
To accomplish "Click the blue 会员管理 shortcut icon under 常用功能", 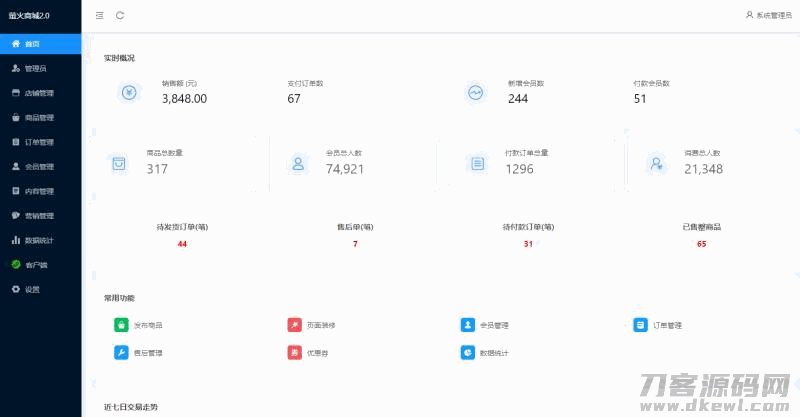I will pos(467,325).
